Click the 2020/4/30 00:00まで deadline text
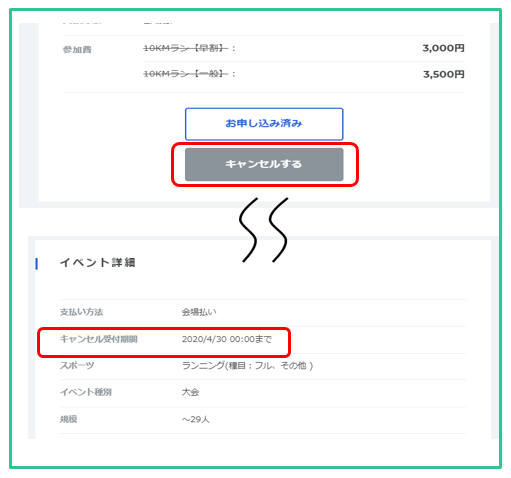 (x=227, y=339)
